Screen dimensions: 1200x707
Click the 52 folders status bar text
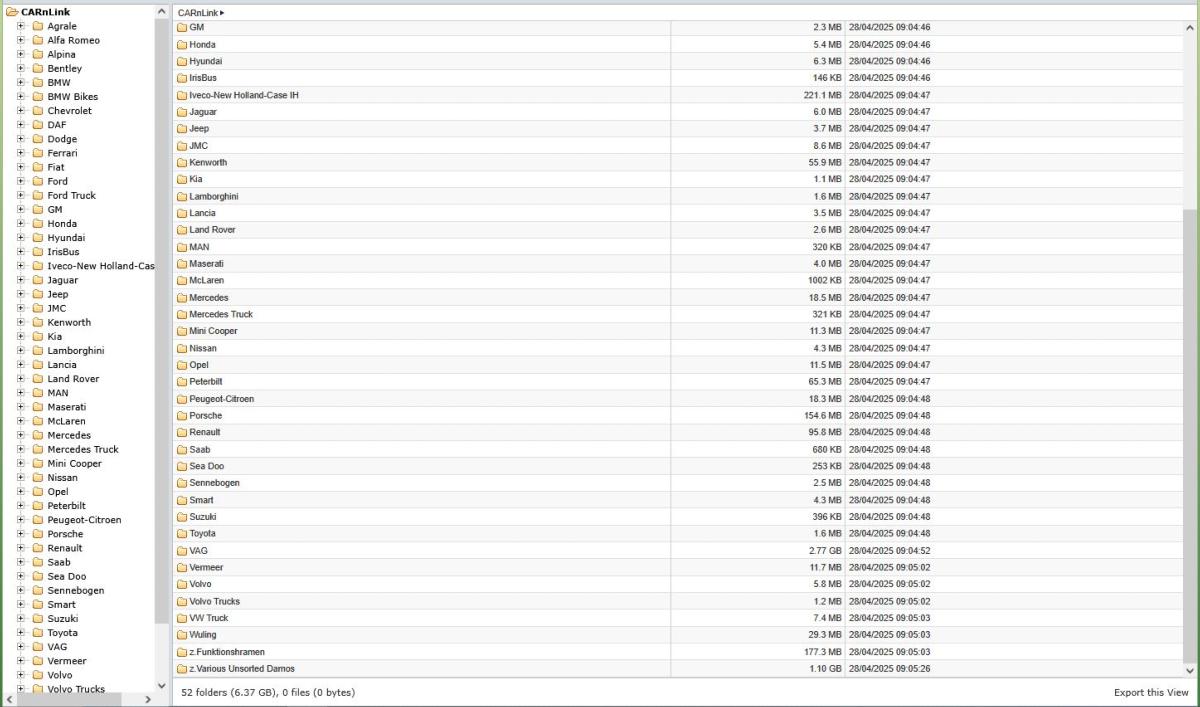tap(268, 692)
